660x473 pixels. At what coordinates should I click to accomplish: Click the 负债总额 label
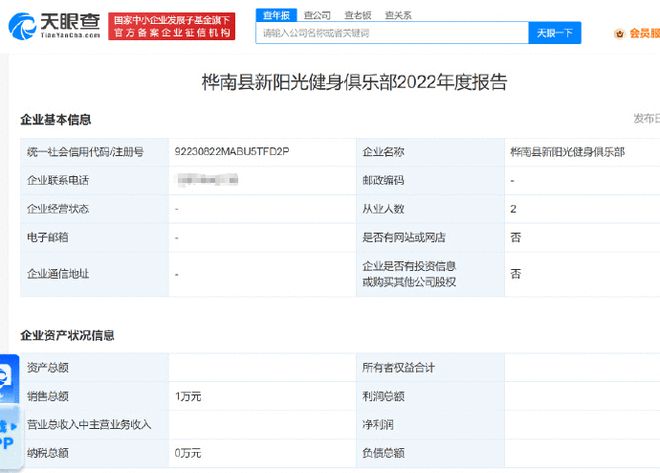coord(383,453)
